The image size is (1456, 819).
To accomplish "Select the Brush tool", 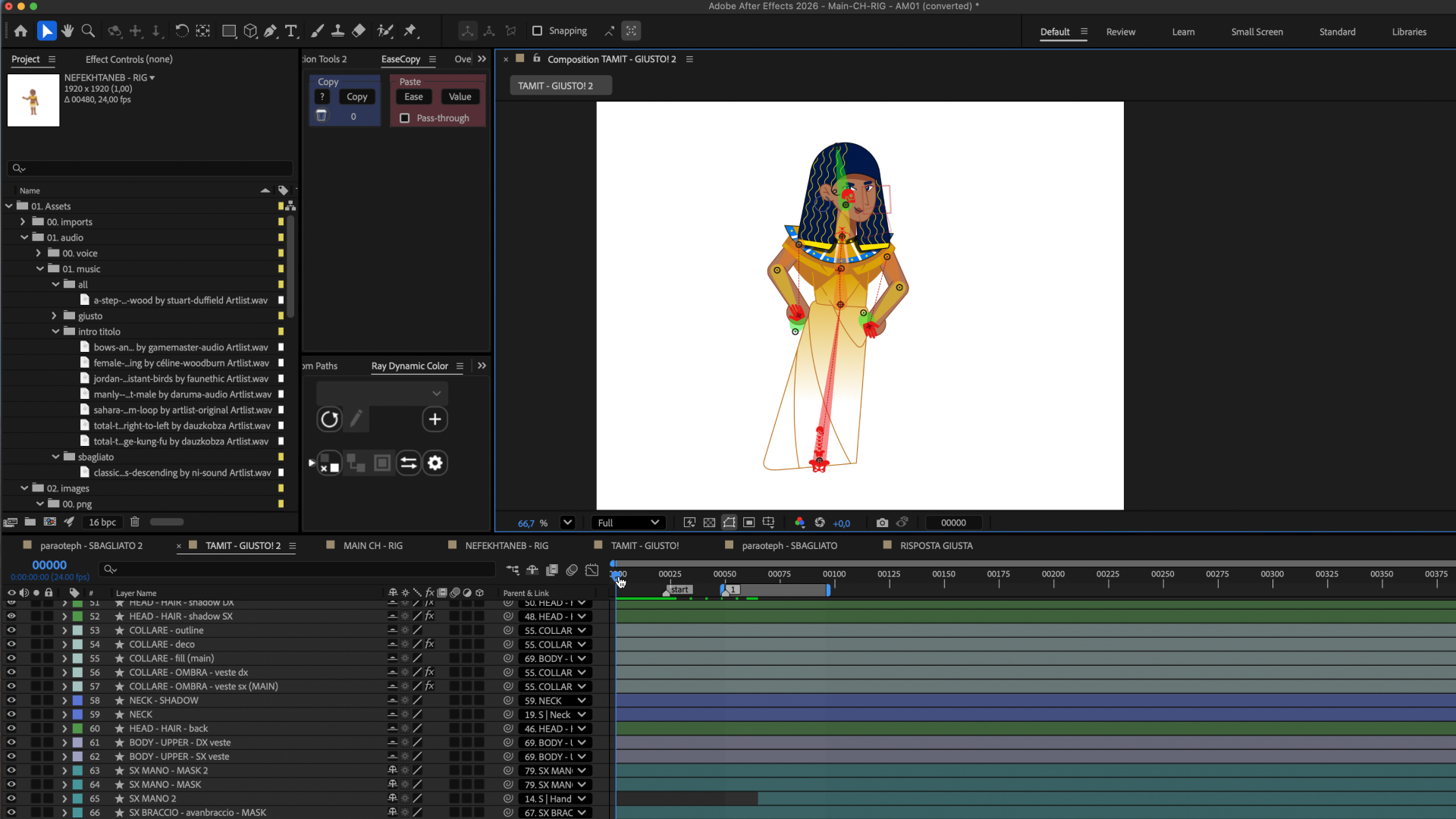I will pyautogui.click(x=318, y=31).
